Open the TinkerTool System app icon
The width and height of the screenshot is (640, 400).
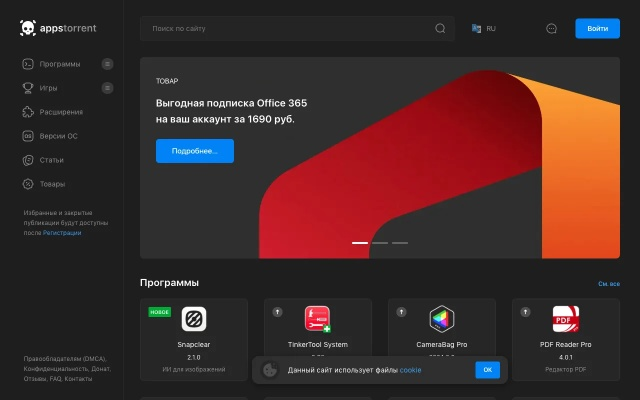(318, 319)
